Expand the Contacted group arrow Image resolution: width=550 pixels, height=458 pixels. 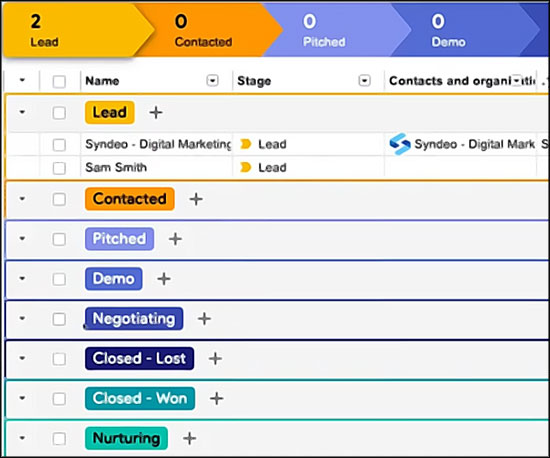click(22, 198)
